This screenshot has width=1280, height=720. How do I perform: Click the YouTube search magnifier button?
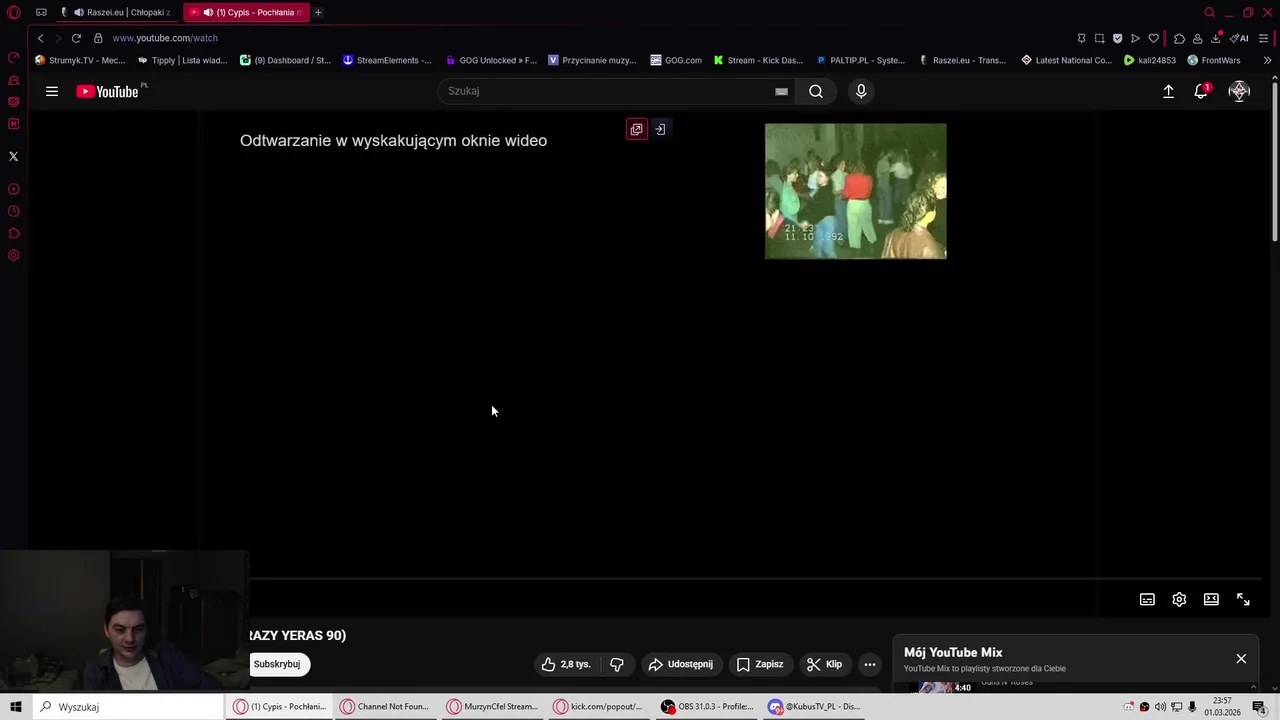point(816,91)
